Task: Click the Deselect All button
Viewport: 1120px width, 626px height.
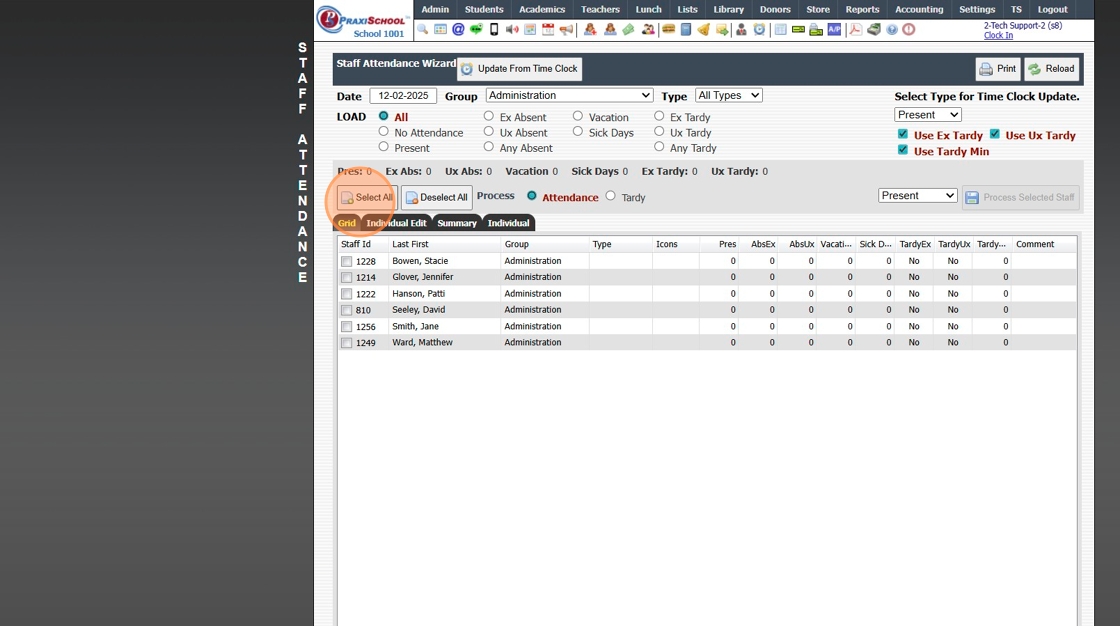Action: pyautogui.click(x=436, y=197)
